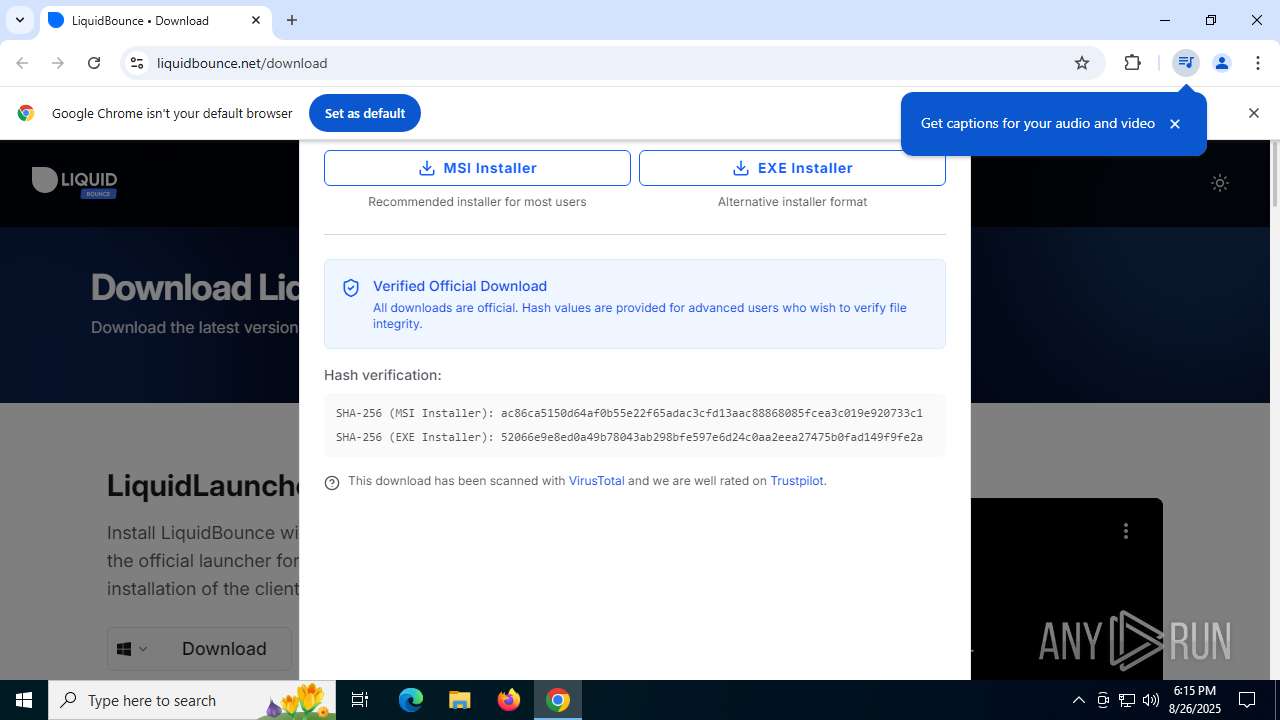Go back to previous page
The width and height of the screenshot is (1280, 720).
coord(22,63)
